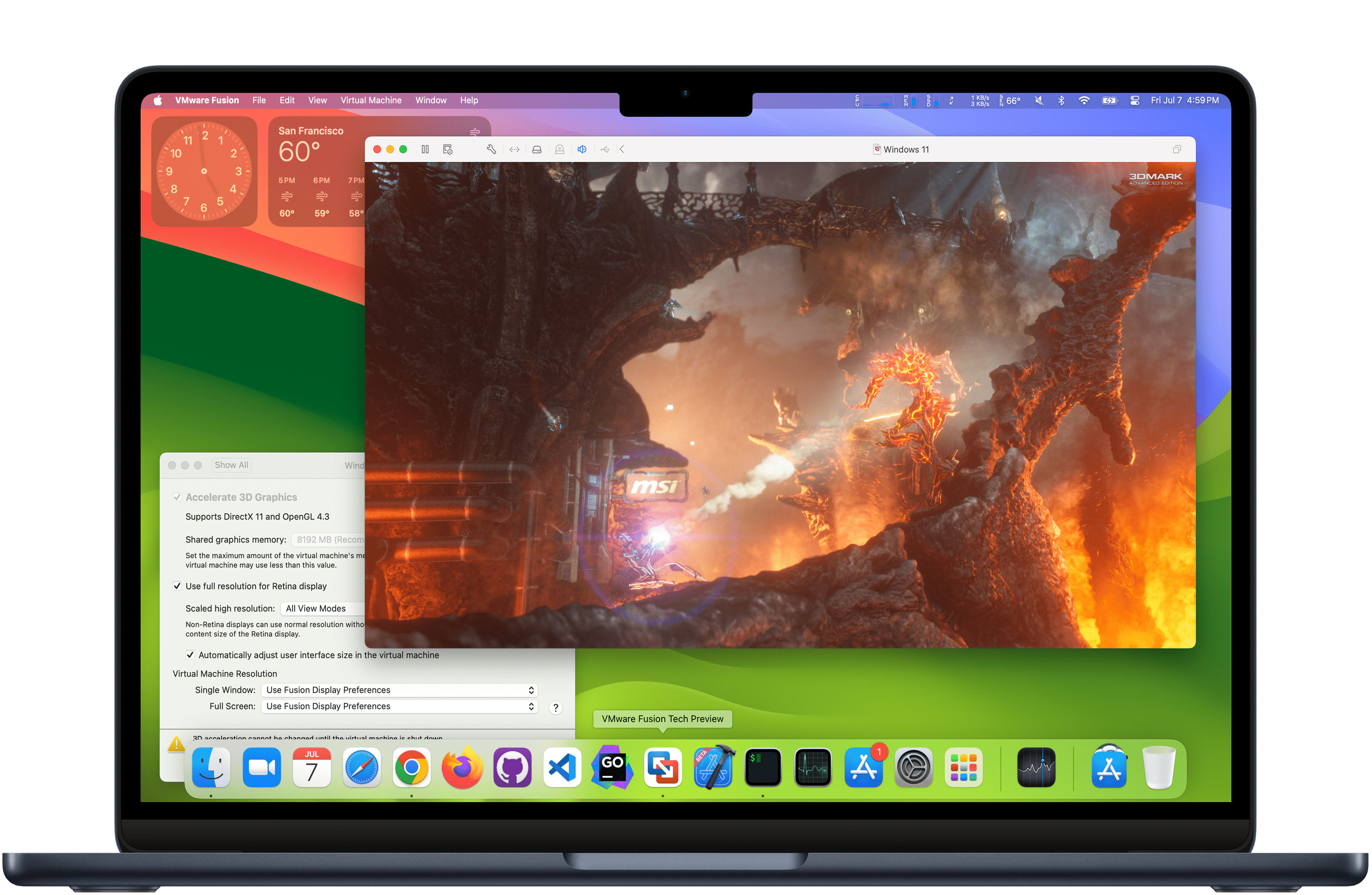Click the 66° sensor temperature readout

[1010, 100]
